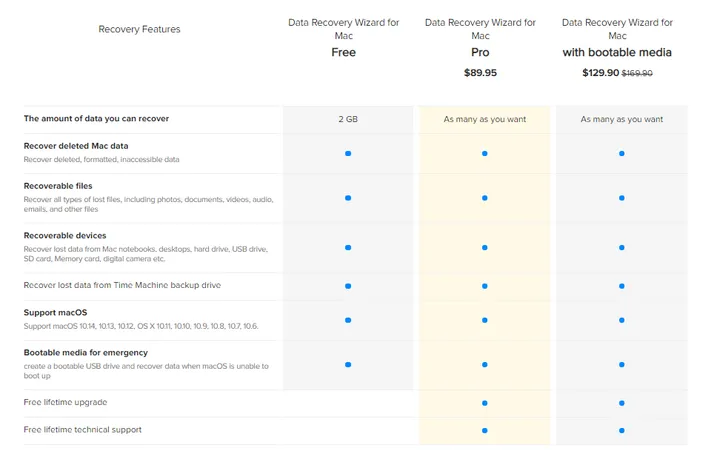Click the Pro column dot for Recoverable files
Screen dimensions: 720x450
[485, 198]
